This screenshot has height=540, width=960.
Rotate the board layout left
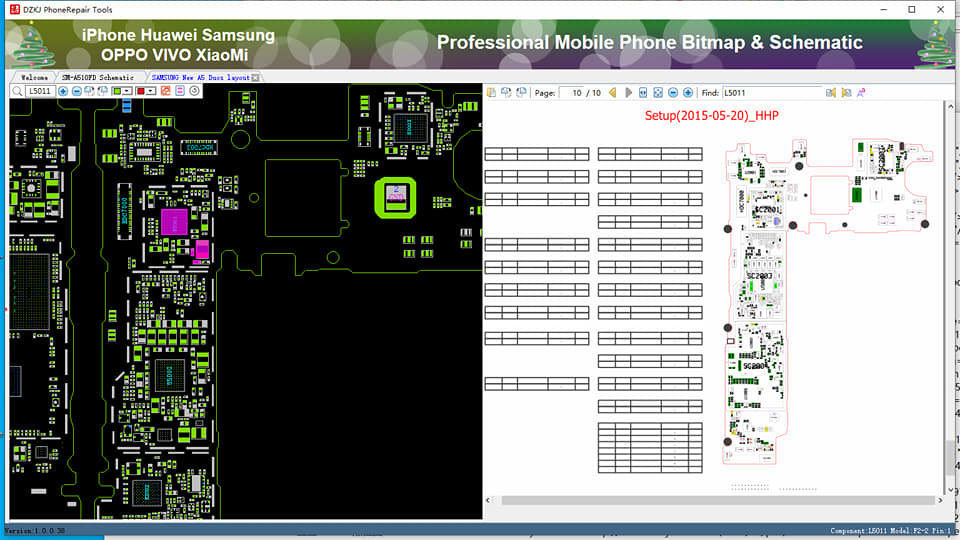[x=89, y=91]
